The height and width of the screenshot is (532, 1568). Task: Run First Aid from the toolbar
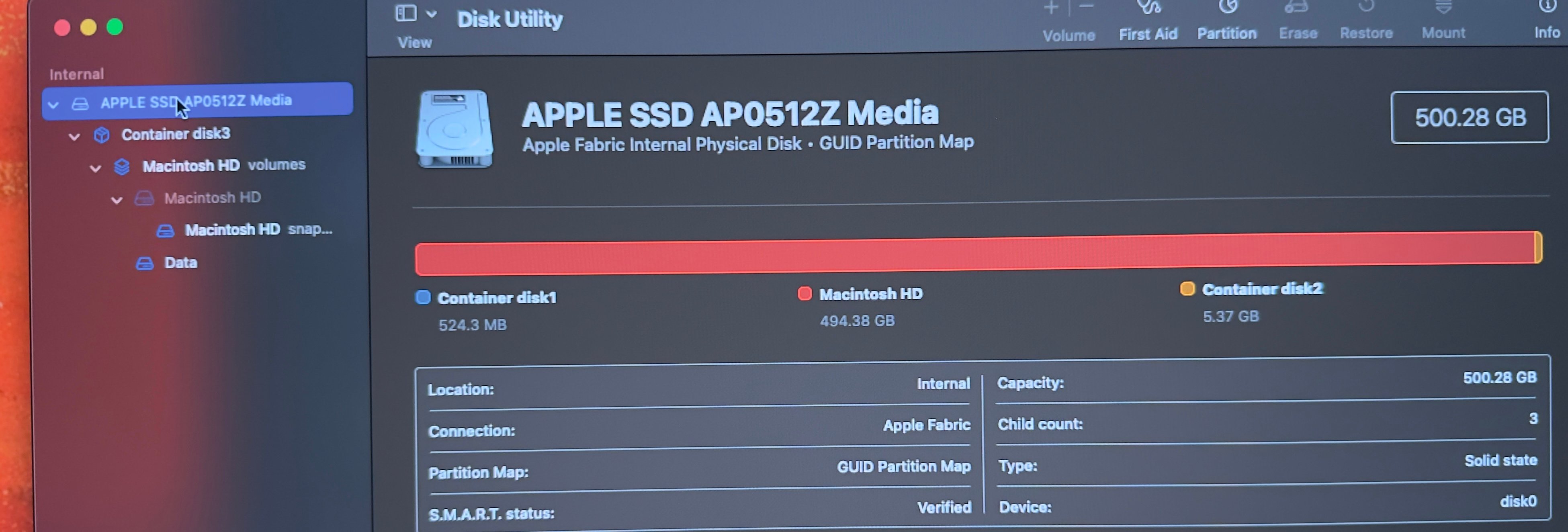(1148, 21)
